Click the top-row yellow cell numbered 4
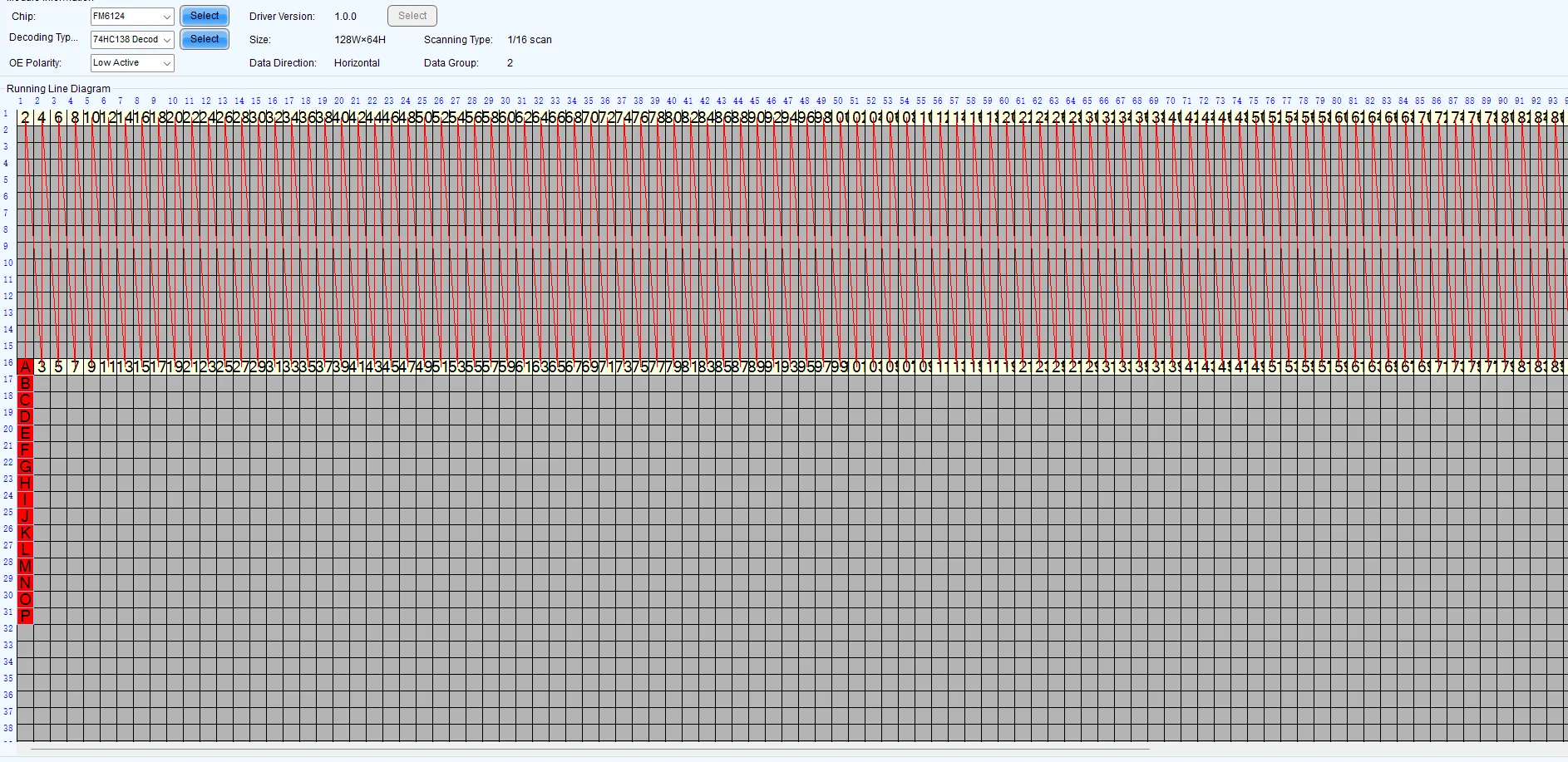This screenshot has width=1568, height=762. click(x=42, y=117)
